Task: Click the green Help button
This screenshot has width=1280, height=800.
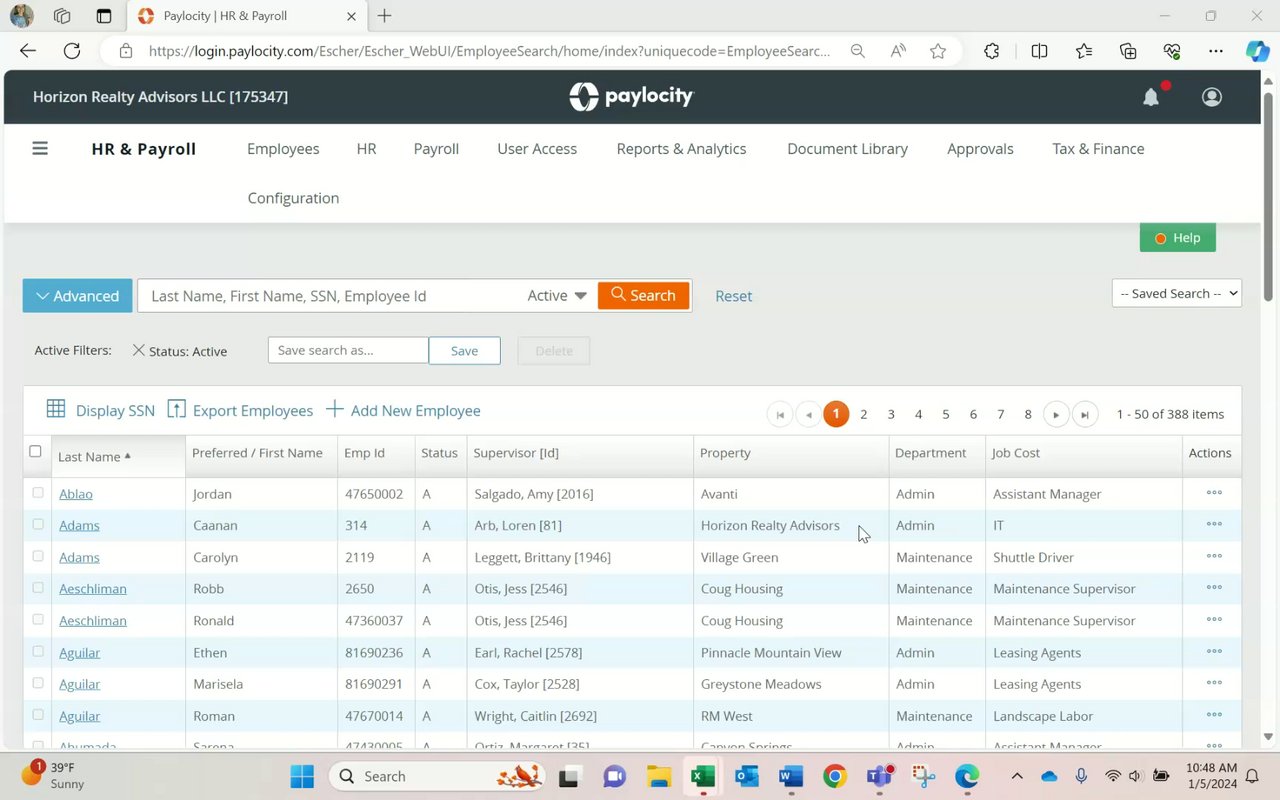Action: point(1177,238)
